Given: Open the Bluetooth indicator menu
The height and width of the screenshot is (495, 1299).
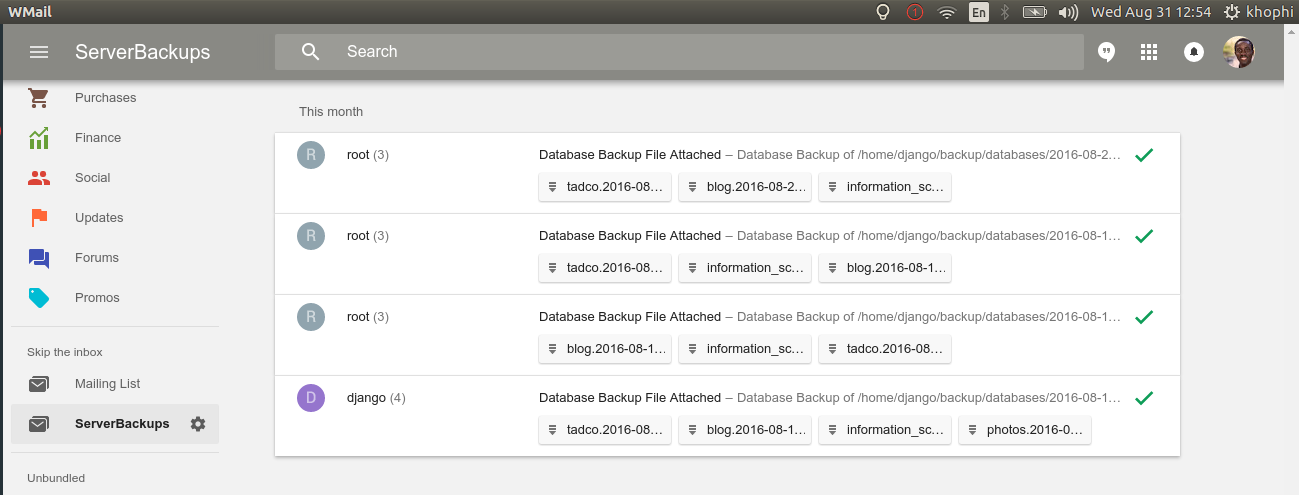Looking at the screenshot, I should pos(1006,12).
